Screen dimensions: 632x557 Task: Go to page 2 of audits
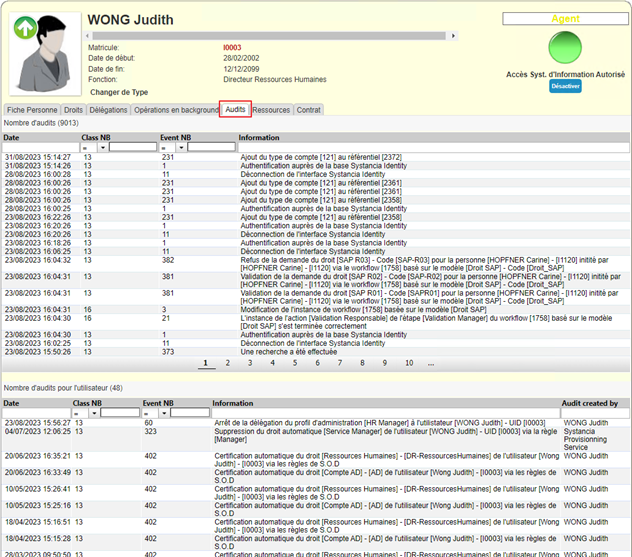point(228,363)
